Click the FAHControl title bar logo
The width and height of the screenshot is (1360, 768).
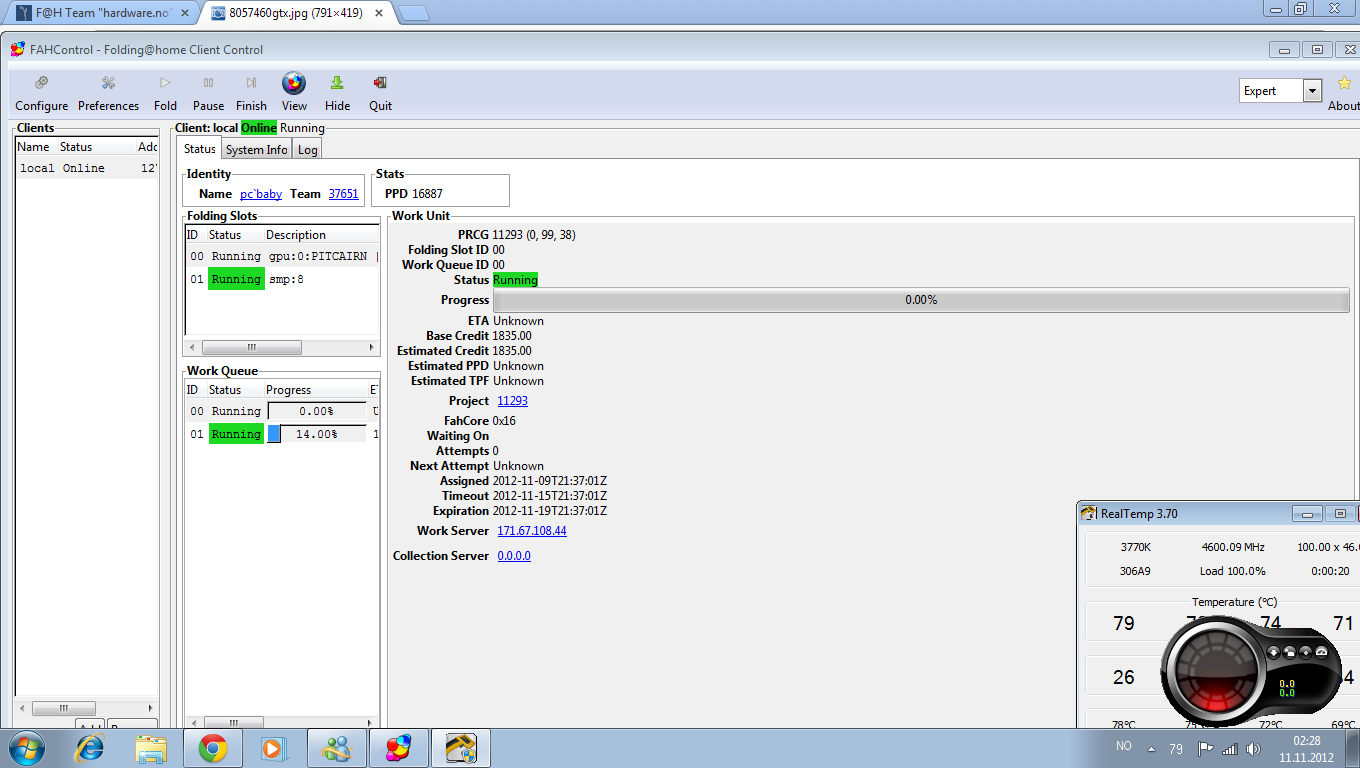point(18,49)
